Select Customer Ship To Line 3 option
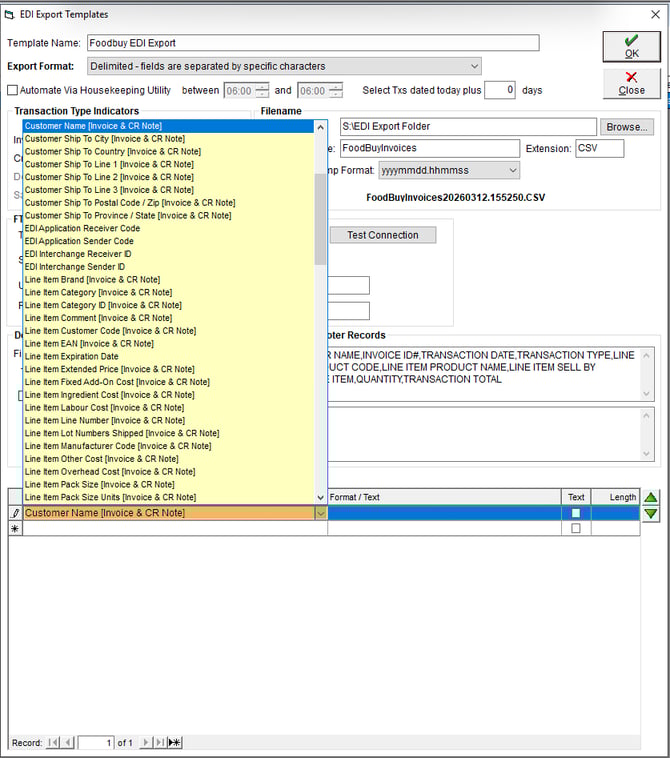The image size is (670, 758). [168, 190]
